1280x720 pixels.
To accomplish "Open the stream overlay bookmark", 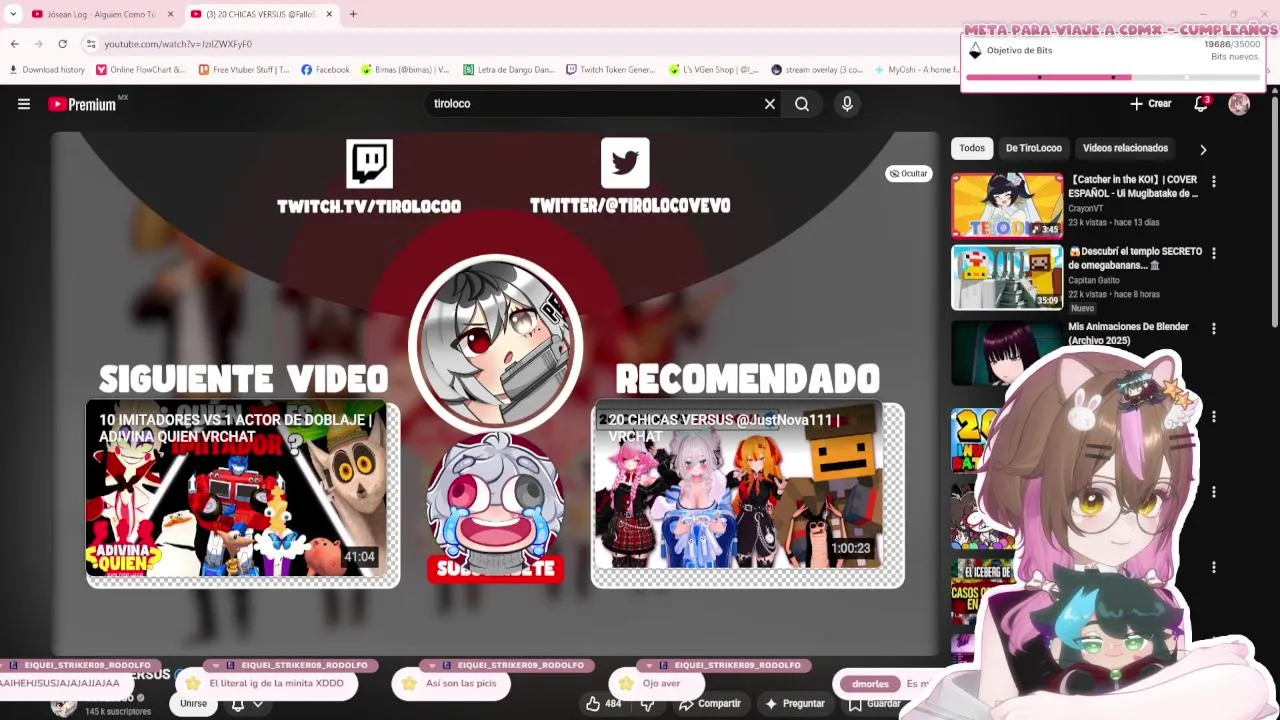I will tap(817, 70).
